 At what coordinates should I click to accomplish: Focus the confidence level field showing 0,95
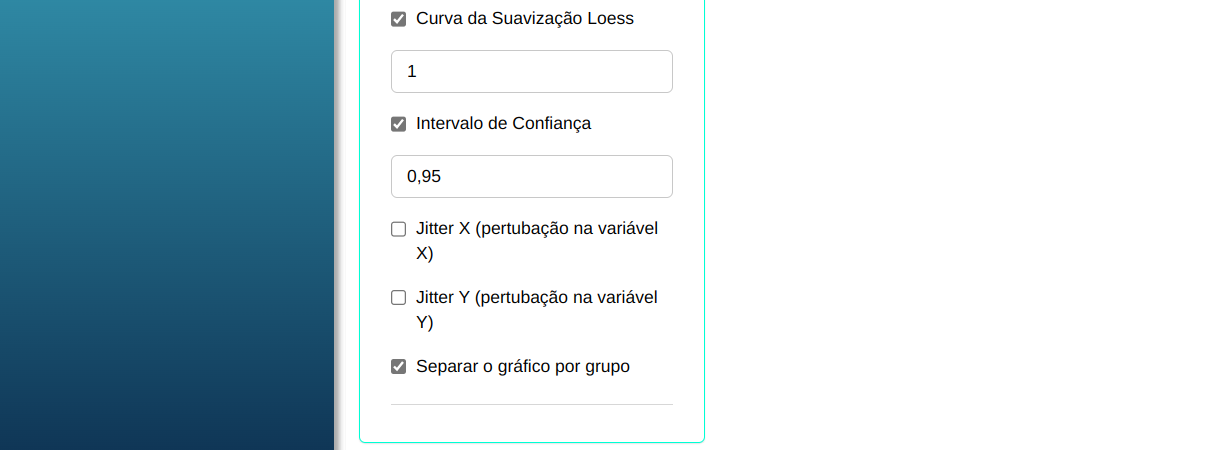point(531,177)
